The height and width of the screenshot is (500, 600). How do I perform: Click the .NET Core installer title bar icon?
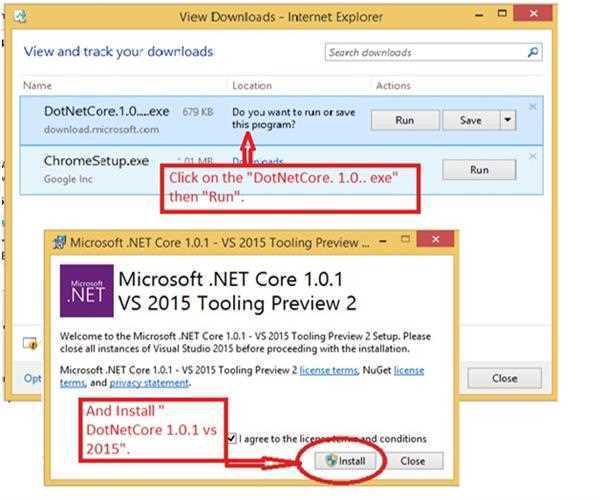click(x=60, y=241)
